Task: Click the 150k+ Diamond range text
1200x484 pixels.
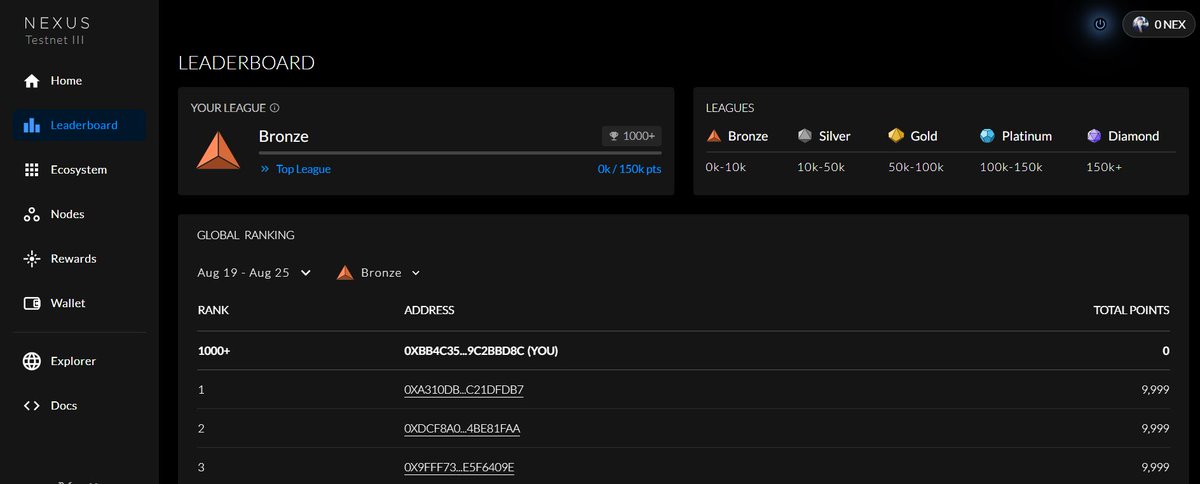Action: 1104,167
